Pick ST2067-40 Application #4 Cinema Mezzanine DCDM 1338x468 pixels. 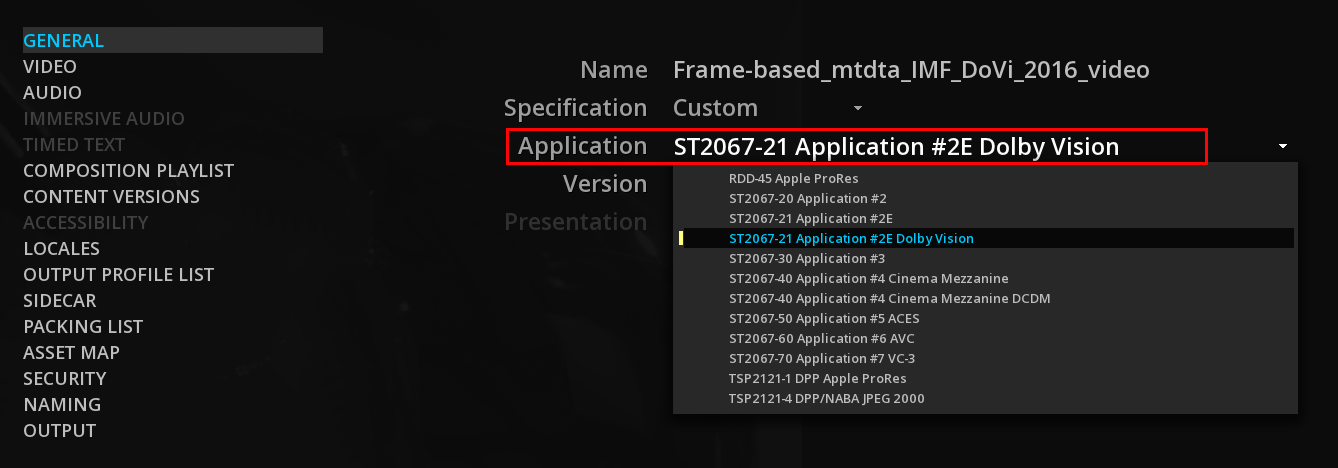(x=889, y=299)
